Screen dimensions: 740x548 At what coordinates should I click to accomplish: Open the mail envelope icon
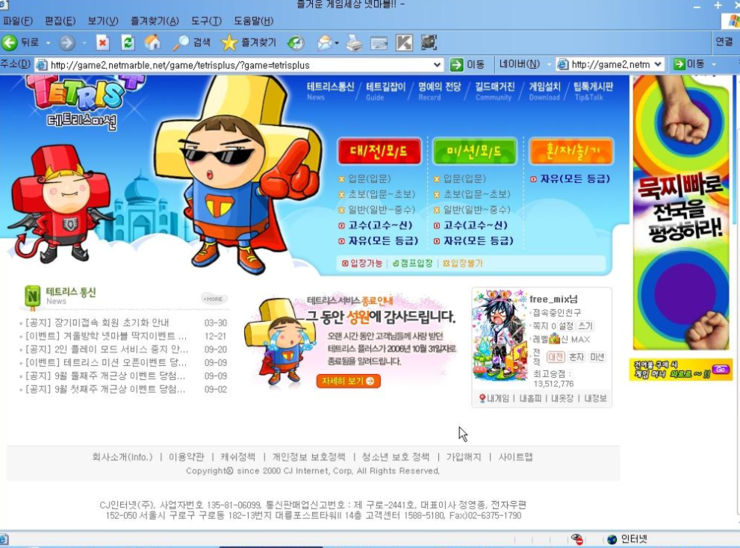[x=325, y=43]
